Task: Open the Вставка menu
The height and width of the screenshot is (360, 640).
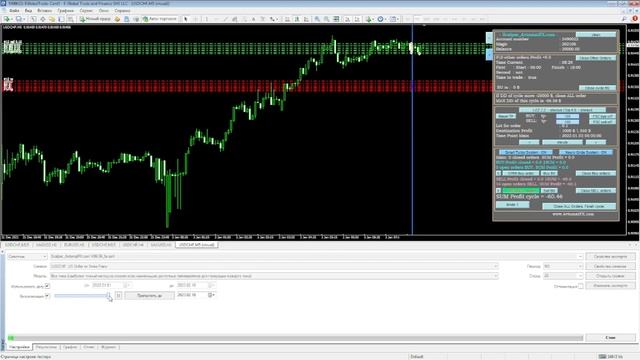Action: (44, 11)
